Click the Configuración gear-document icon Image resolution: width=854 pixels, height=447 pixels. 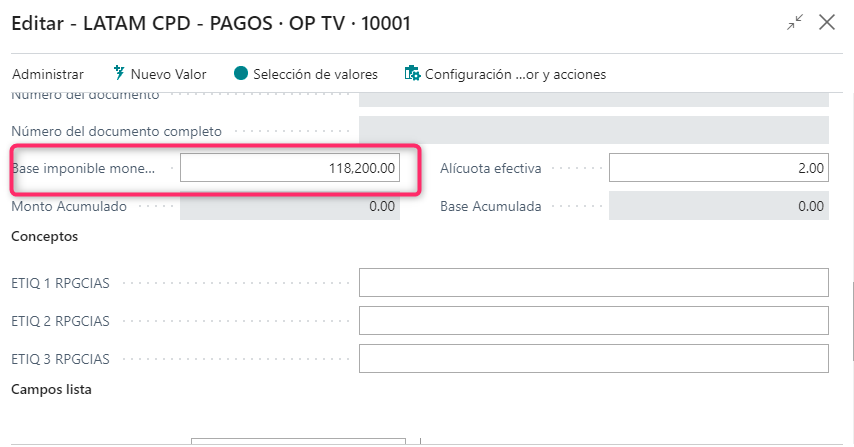(x=412, y=73)
